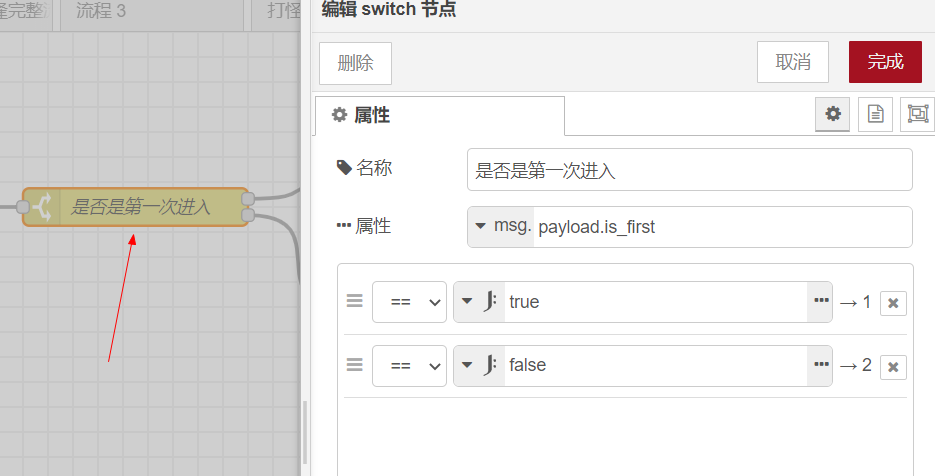Click the switch icon on the canvas node
The height and width of the screenshot is (476, 935).
click(42, 207)
